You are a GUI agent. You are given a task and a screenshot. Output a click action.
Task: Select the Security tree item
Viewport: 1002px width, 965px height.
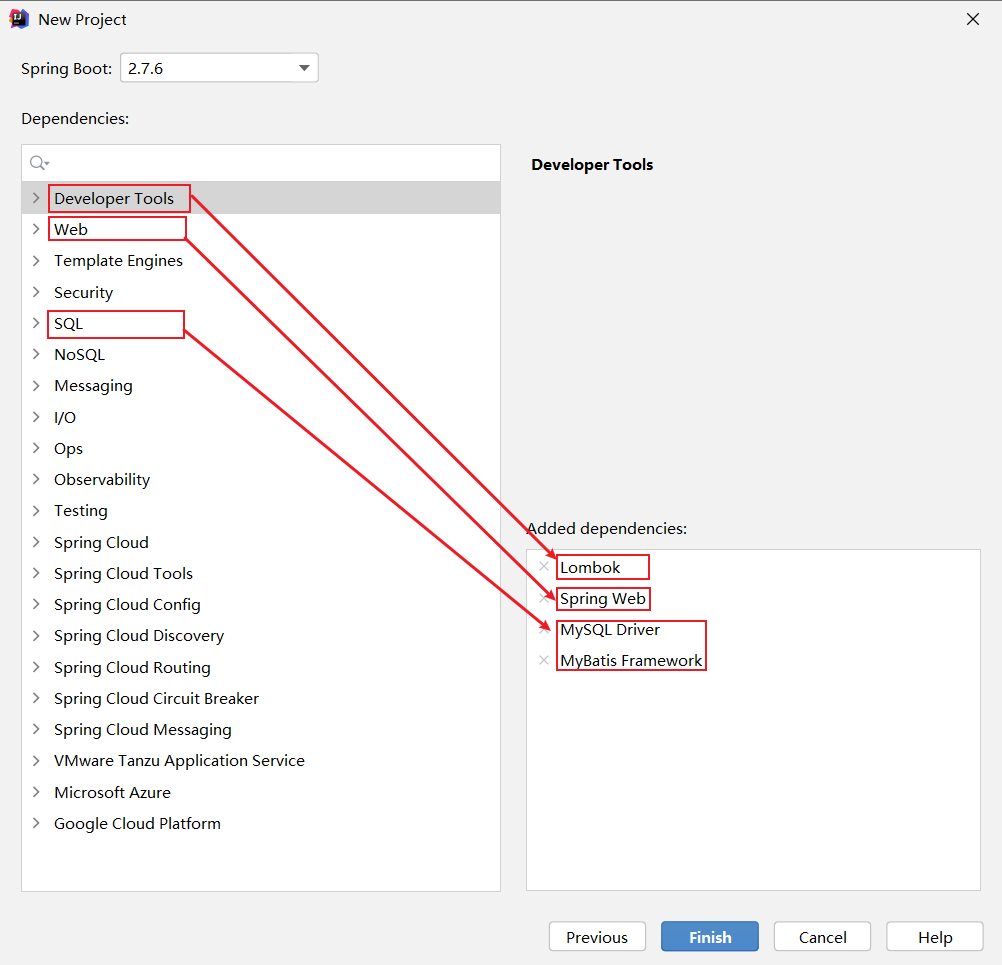pos(83,293)
